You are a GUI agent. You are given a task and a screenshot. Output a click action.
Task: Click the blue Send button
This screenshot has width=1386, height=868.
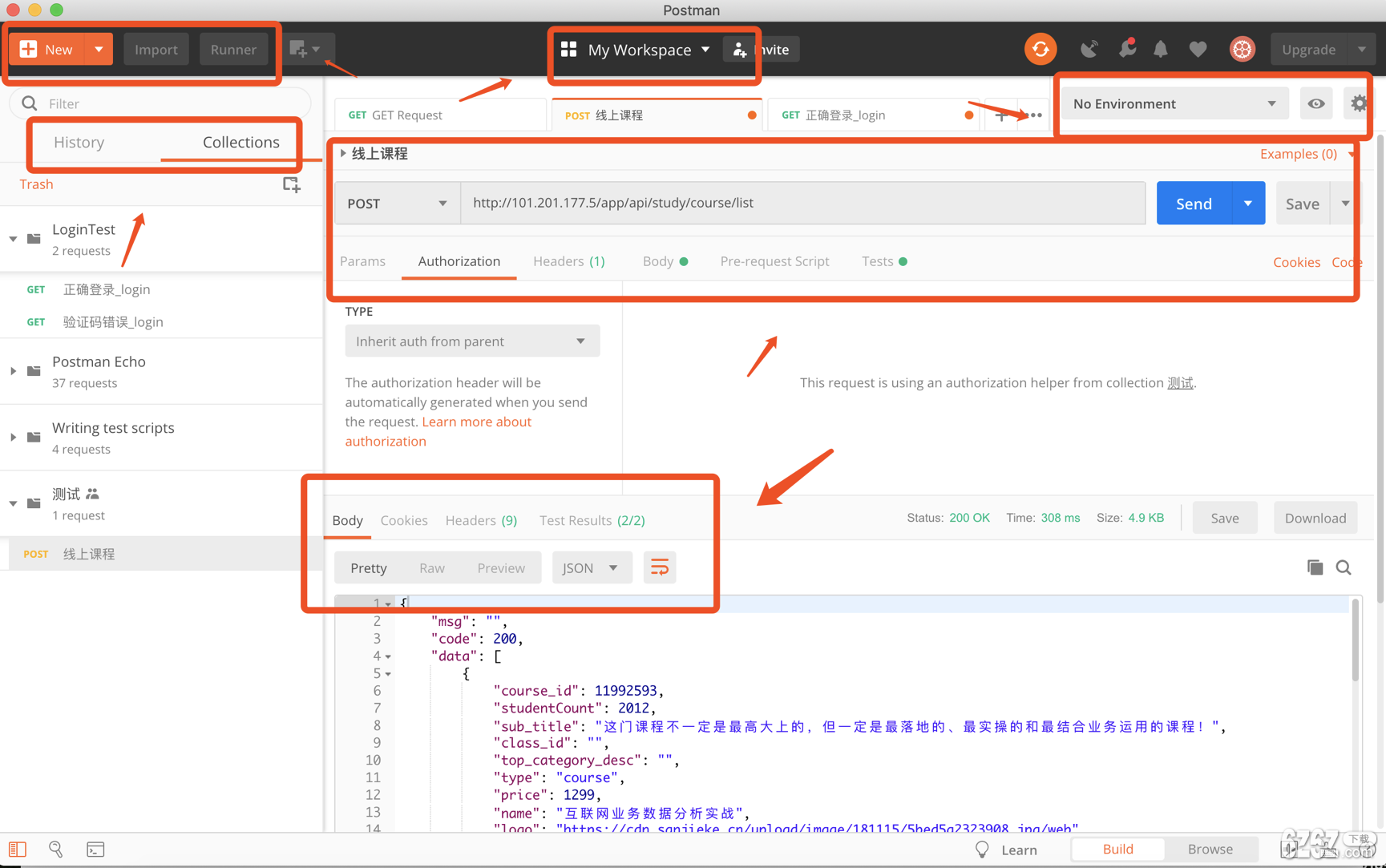tap(1194, 204)
